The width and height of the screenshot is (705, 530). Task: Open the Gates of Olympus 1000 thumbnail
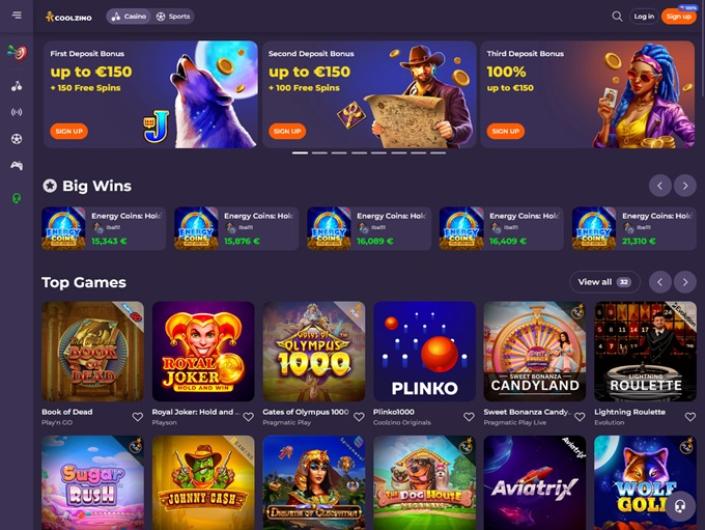pyautogui.click(x=314, y=351)
